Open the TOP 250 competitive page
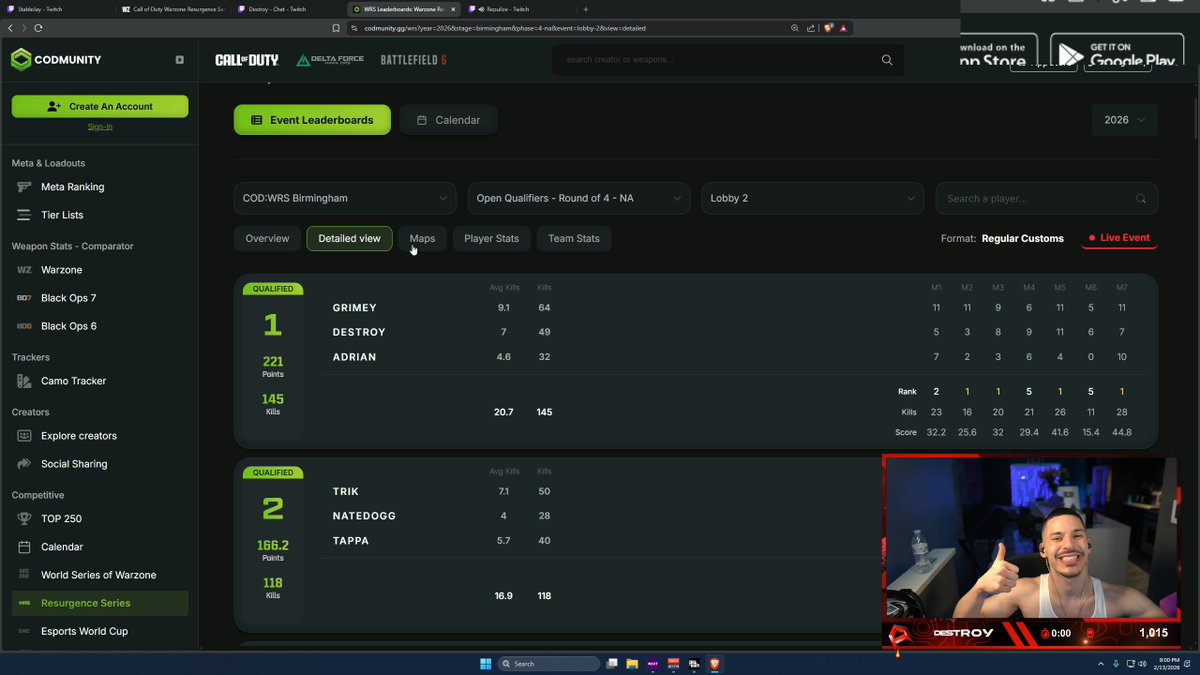1200x675 pixels. [x=61, y=519]
